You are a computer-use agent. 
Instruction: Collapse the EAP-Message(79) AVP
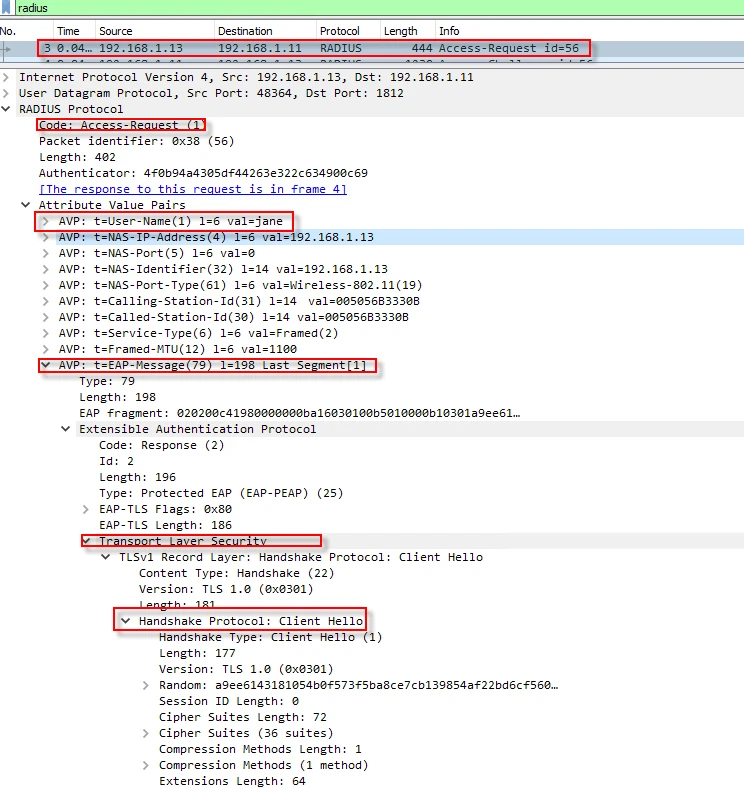coord(46,365)
